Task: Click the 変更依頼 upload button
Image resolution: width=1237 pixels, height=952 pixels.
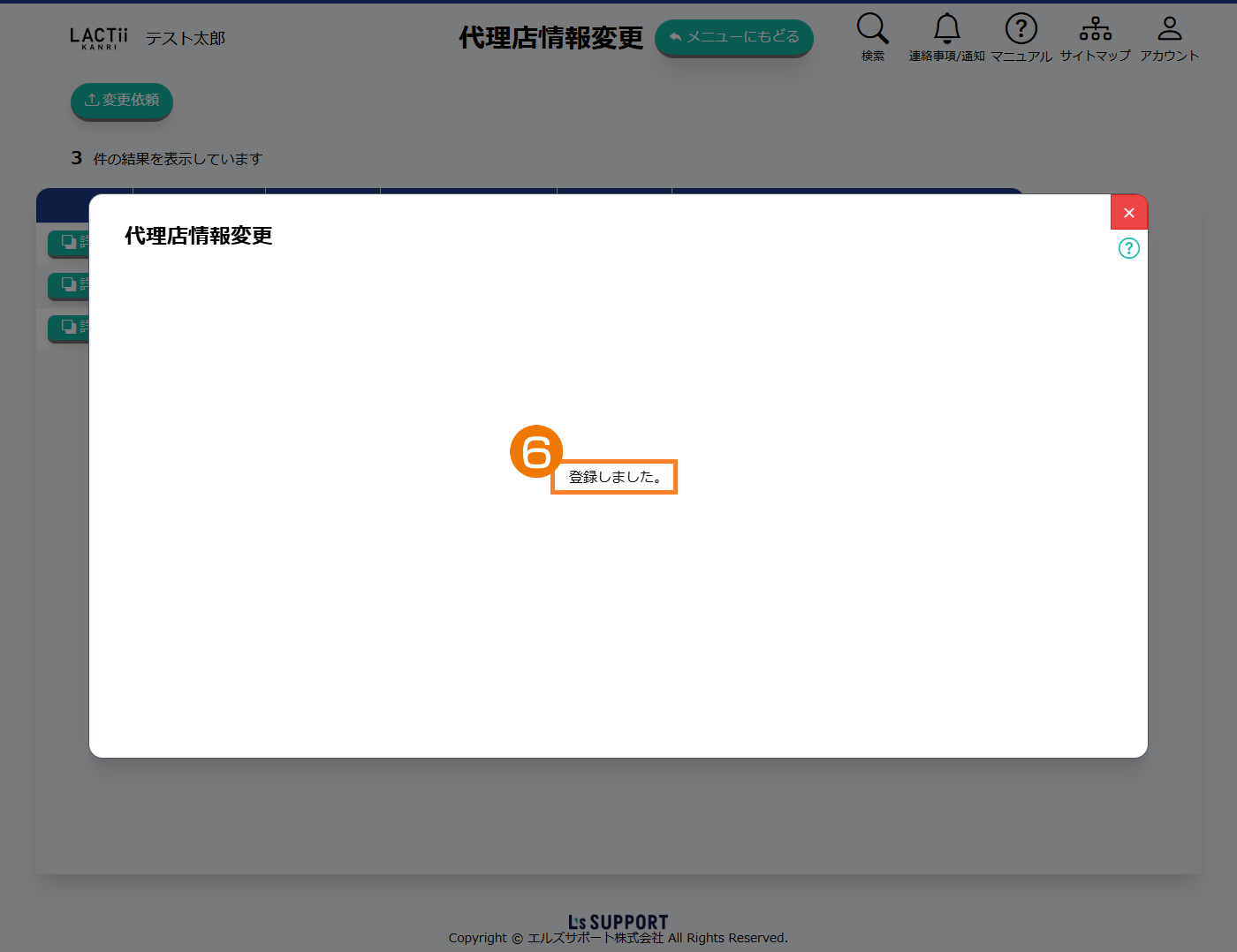Action: (122, 101)
